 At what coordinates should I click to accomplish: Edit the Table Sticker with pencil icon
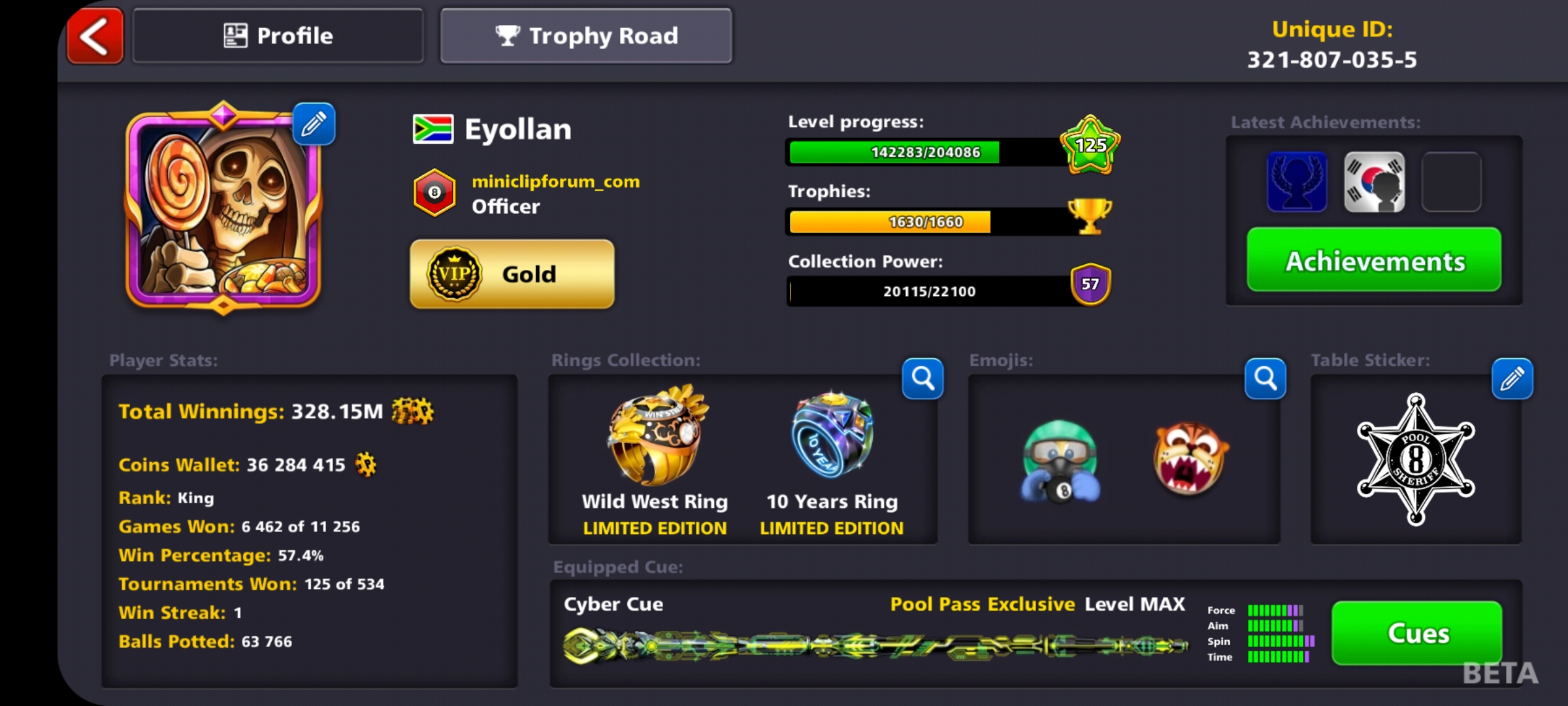[x=1512, y=378]
